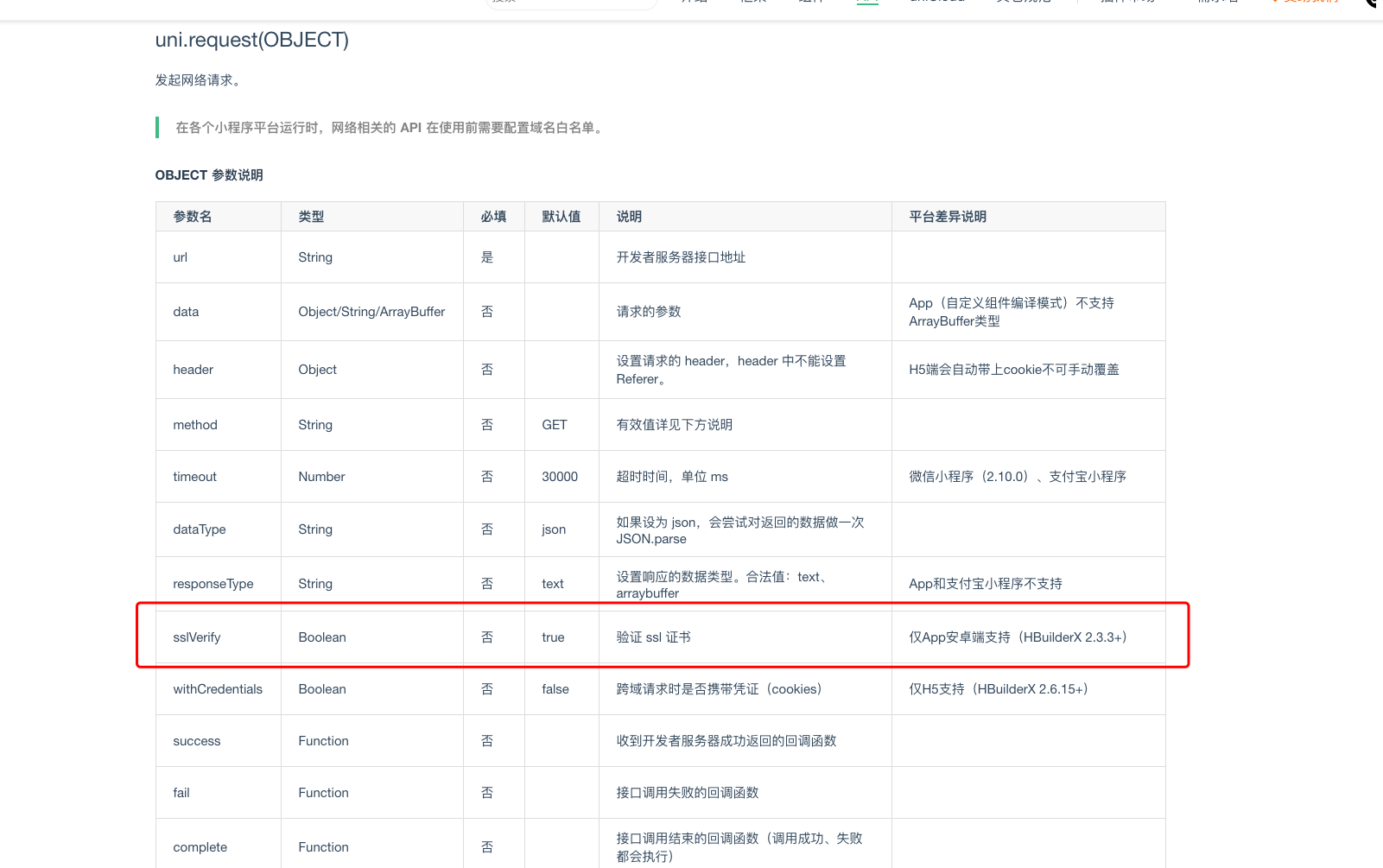The image size is (1383, 868).
Task: Click '有效值详见下方说明' description
Action: (x=675, y=425)
